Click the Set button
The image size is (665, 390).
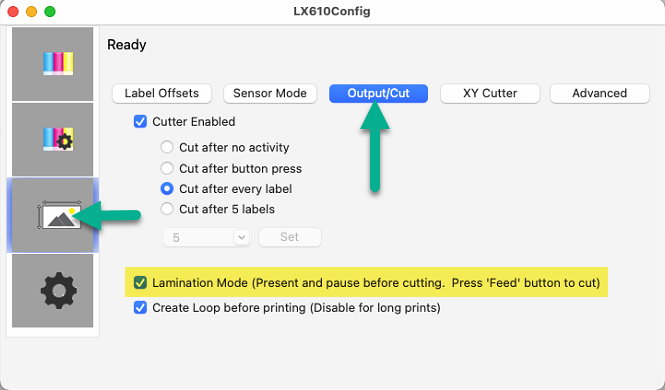click(290, 237)
